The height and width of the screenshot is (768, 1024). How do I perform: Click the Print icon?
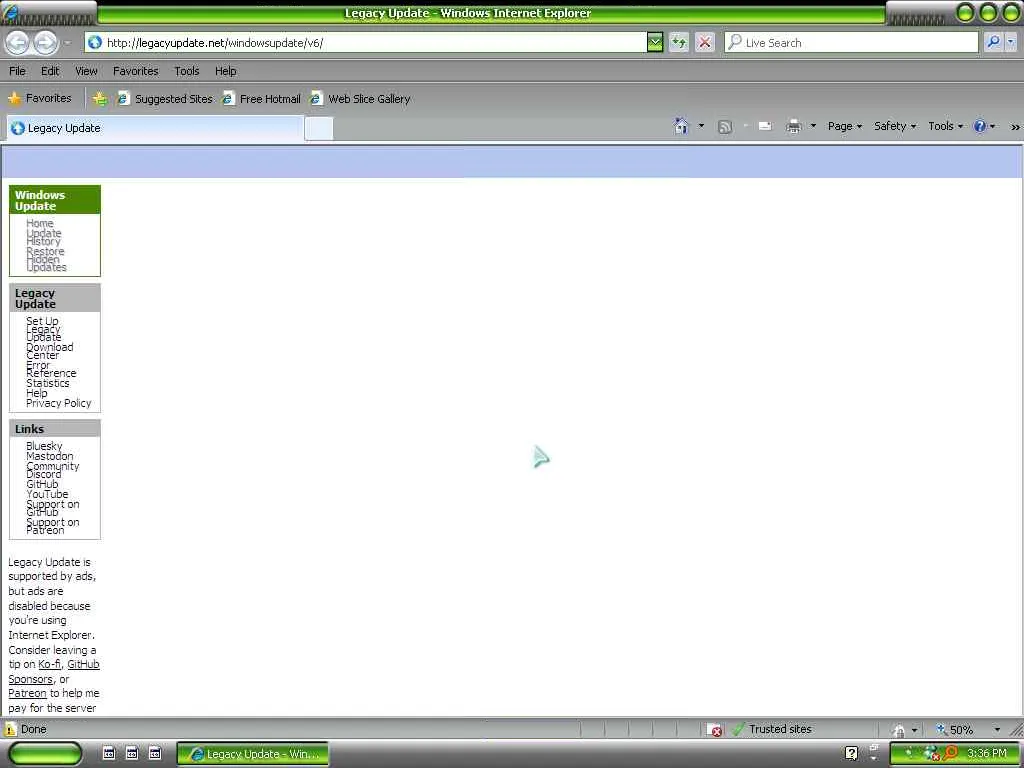coord(793,126)
